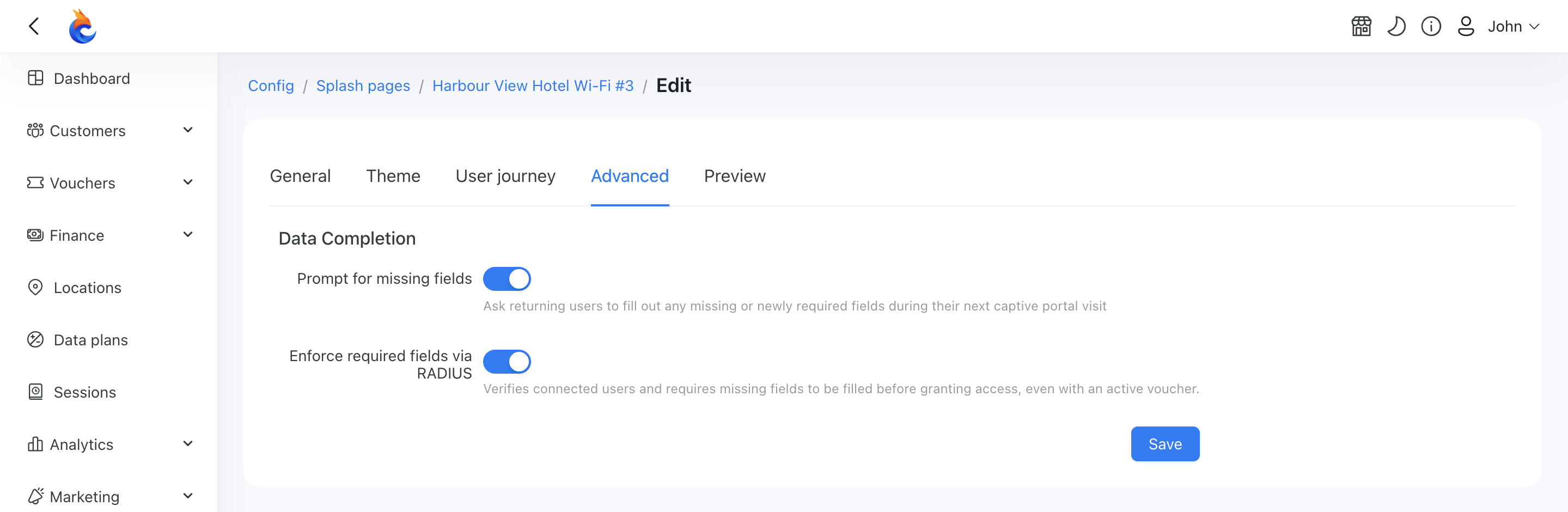1568x512 pixels.
Task: Click the flame logo icon
Action: (x=82, y=26)
